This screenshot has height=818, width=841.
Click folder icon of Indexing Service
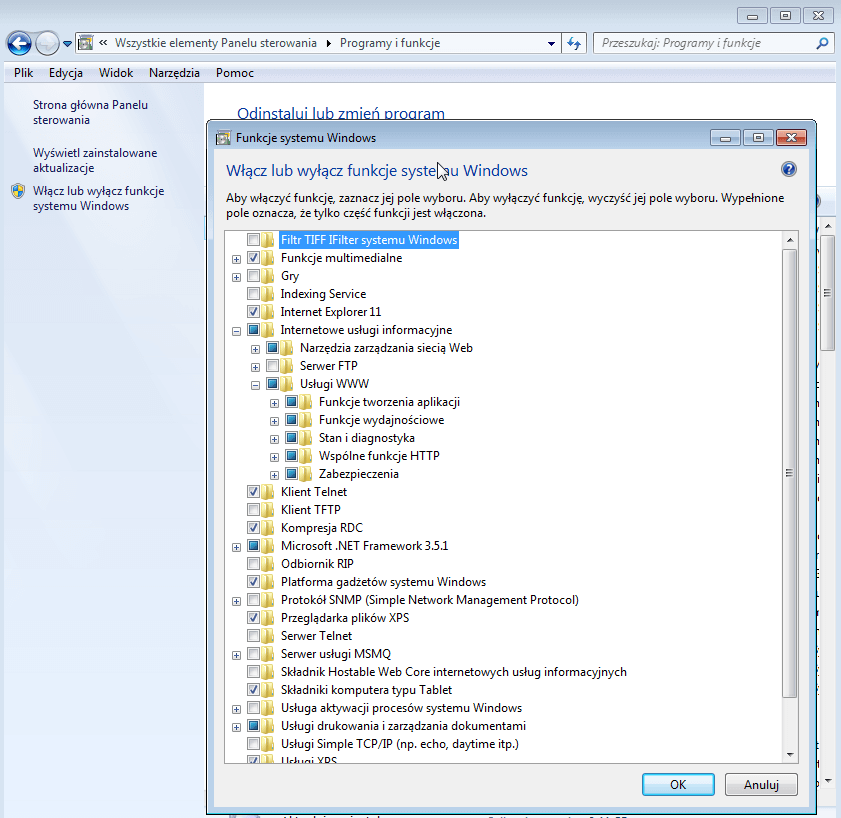coord(268,294)
